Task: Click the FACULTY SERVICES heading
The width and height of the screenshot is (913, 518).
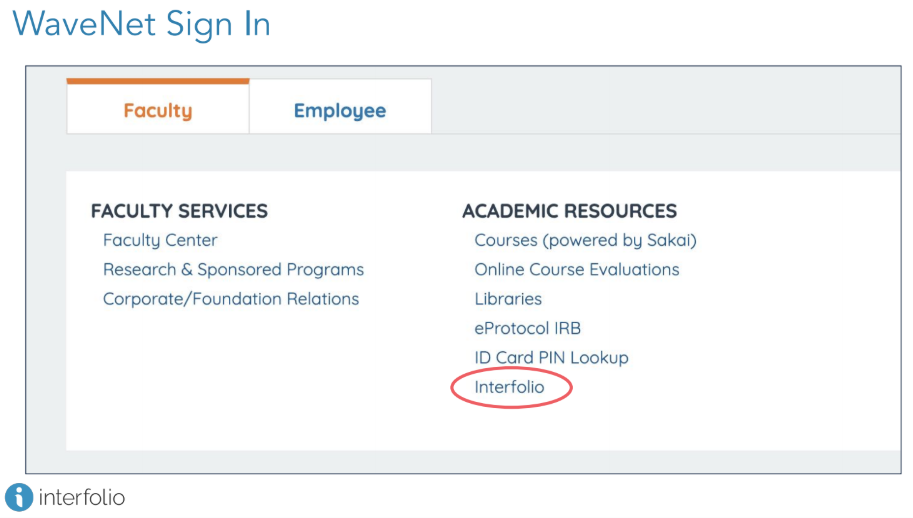Action: pyautogui.click(x=179, y=211)
